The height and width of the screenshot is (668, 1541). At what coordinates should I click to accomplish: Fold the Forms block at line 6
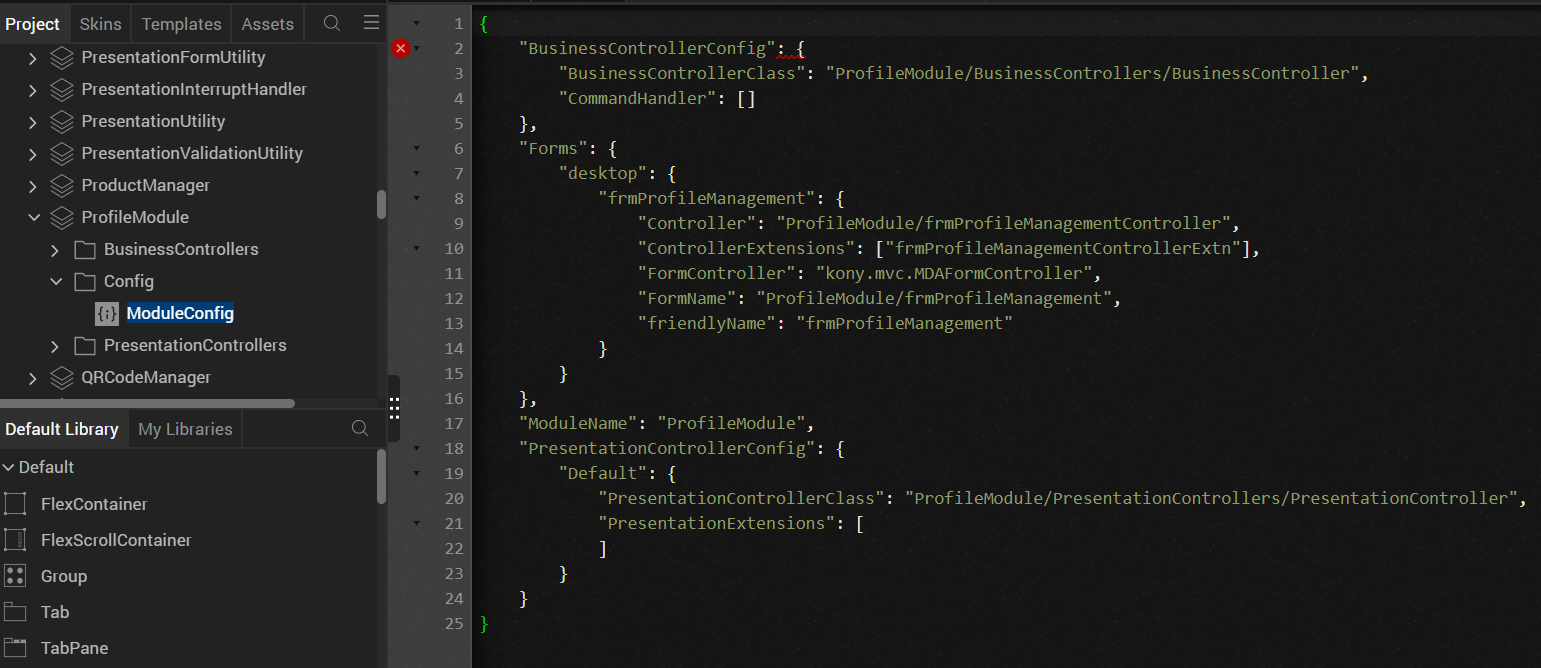[x=417, y=148]
